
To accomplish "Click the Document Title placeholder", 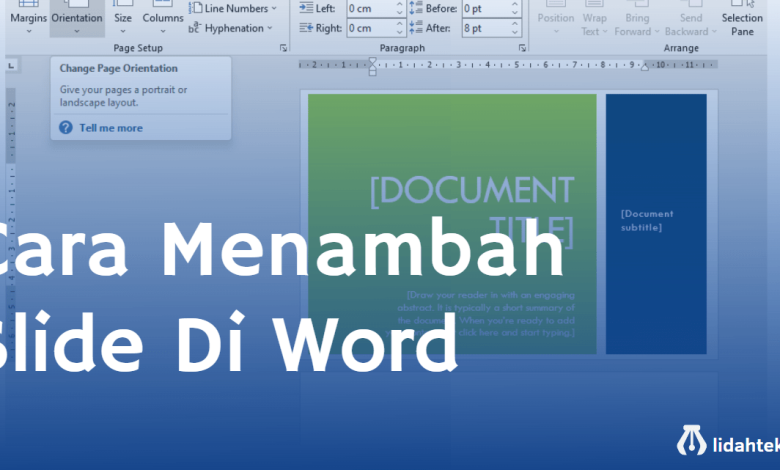I will [x=472, y=211].
